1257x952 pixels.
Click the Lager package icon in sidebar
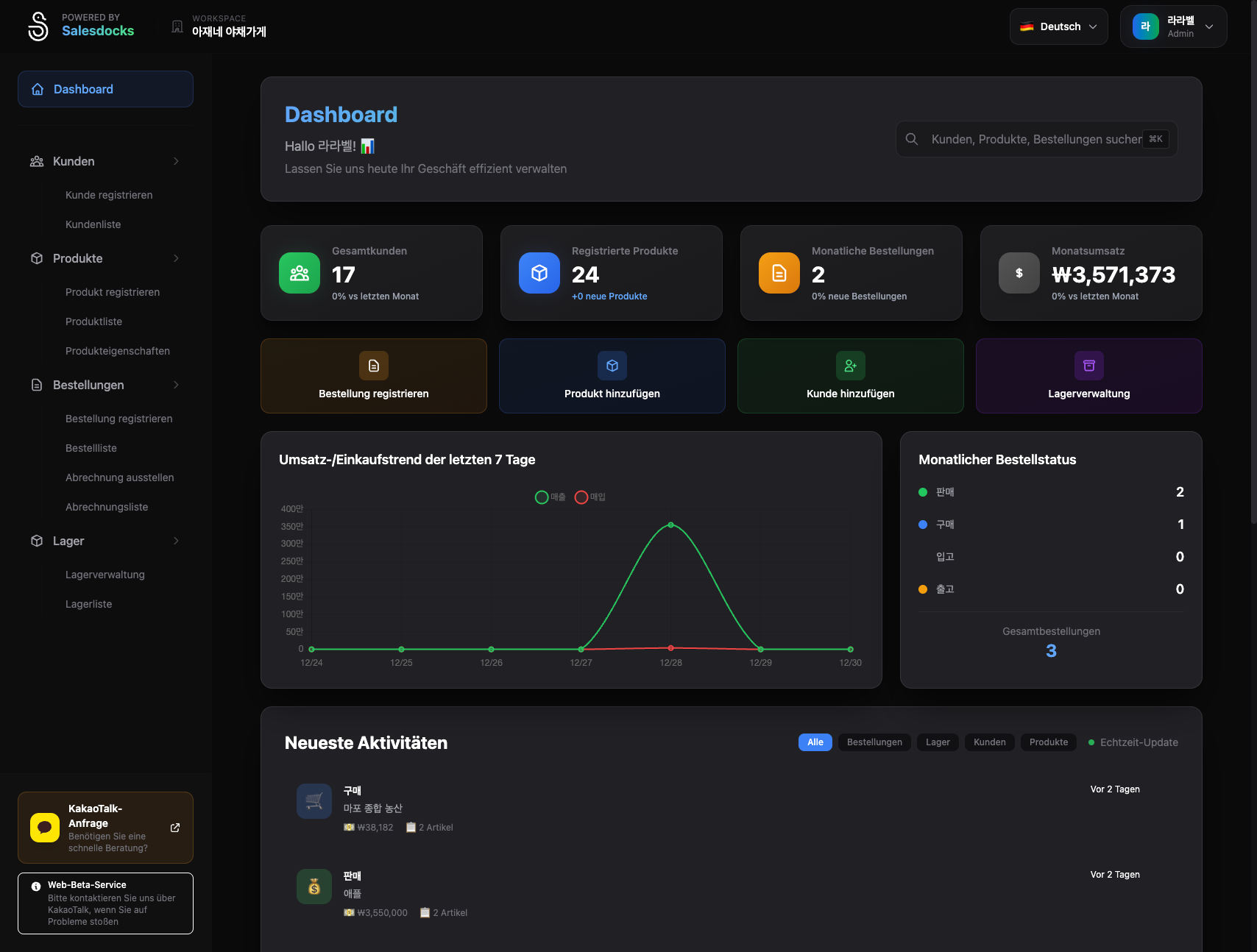point(37,541)
